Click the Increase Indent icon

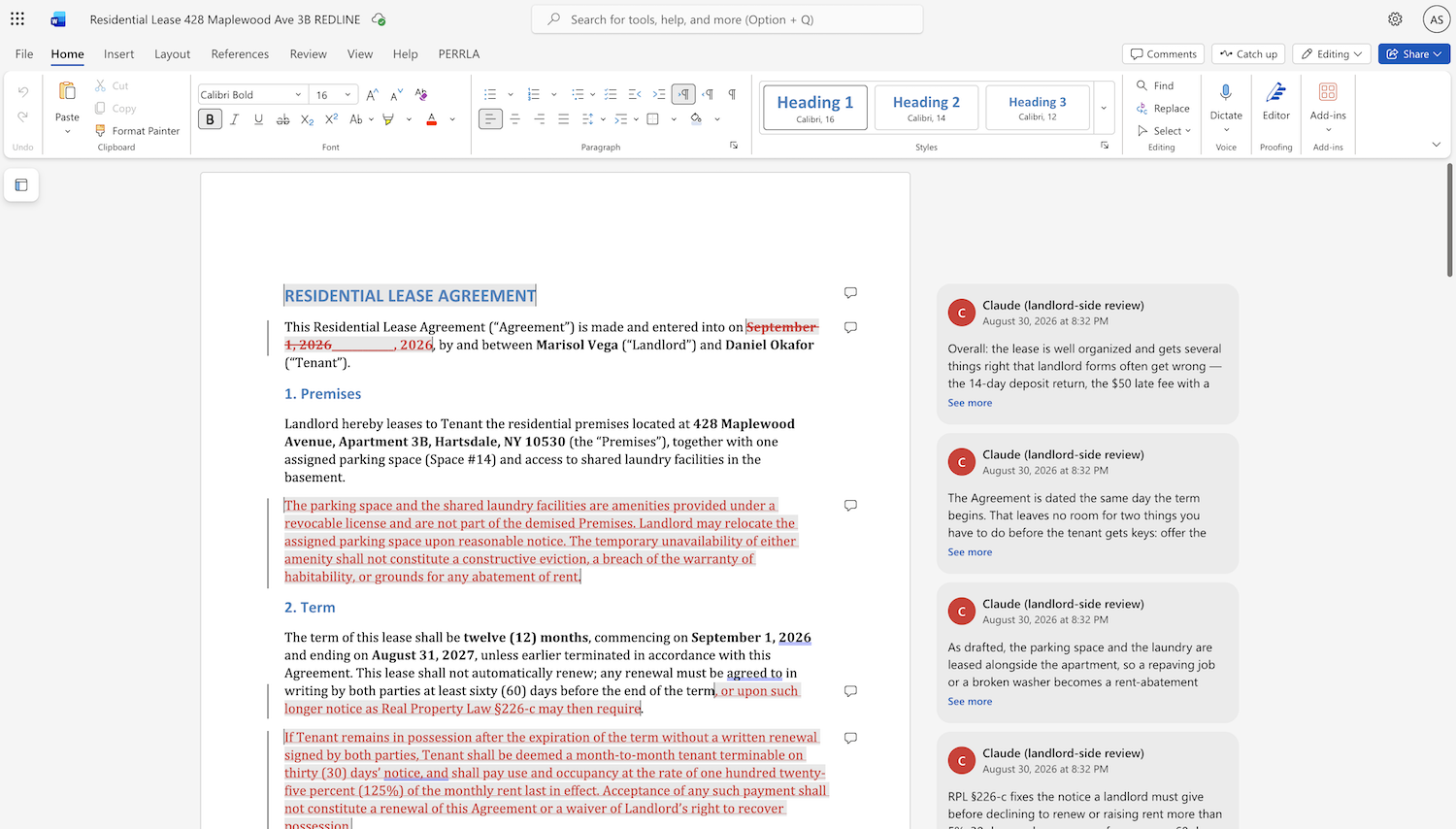click(659, 95)
